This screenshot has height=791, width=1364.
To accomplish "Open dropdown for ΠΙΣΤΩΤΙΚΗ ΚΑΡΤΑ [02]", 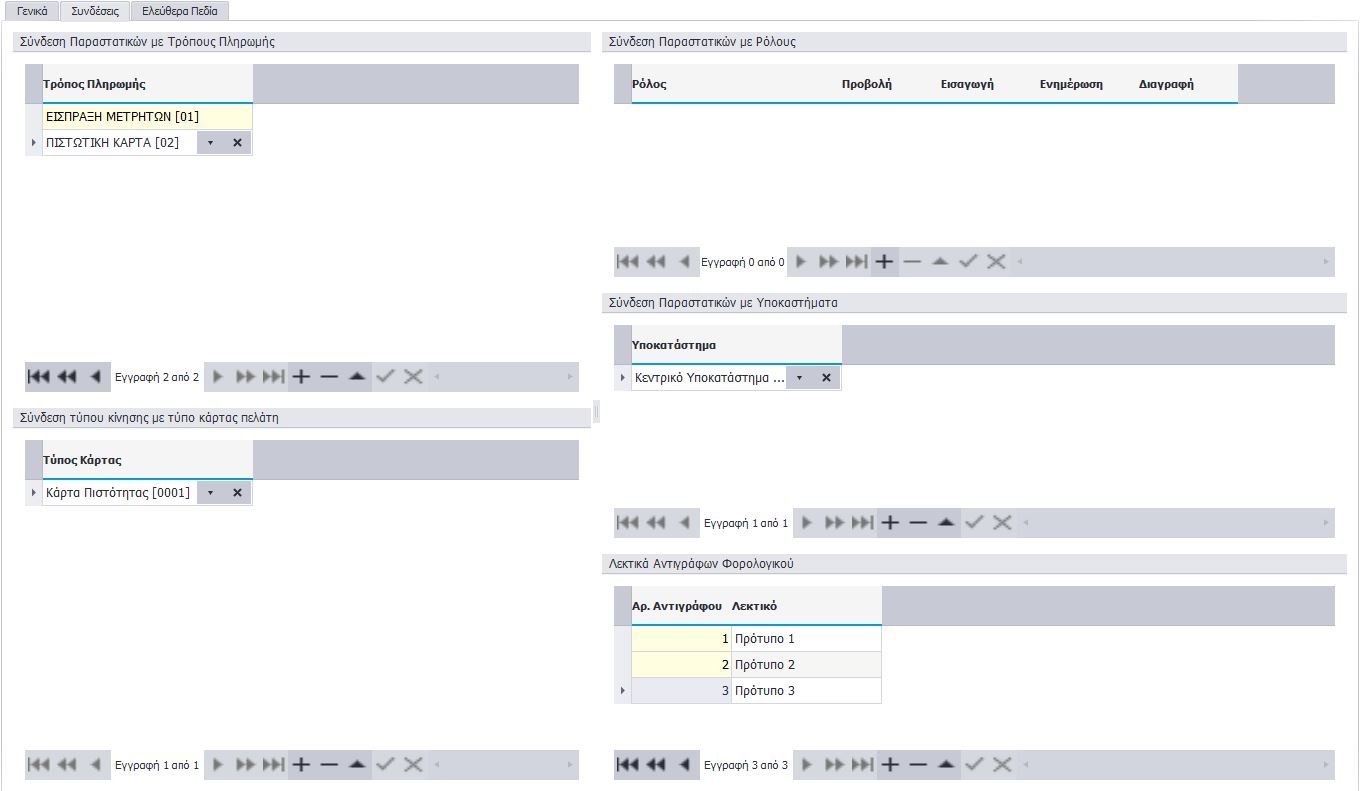I will tap(210, 143).
